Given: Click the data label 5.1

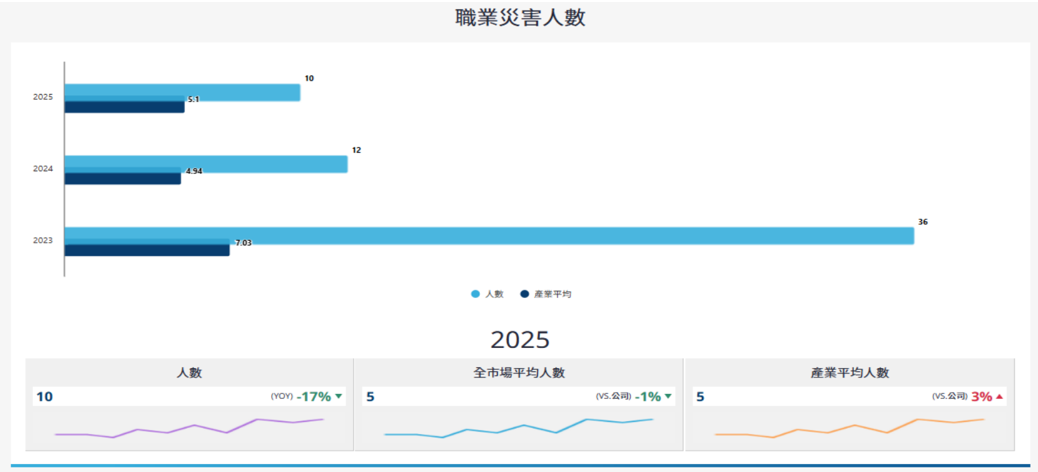Looking at the screenshot, I should coord(193,99).
